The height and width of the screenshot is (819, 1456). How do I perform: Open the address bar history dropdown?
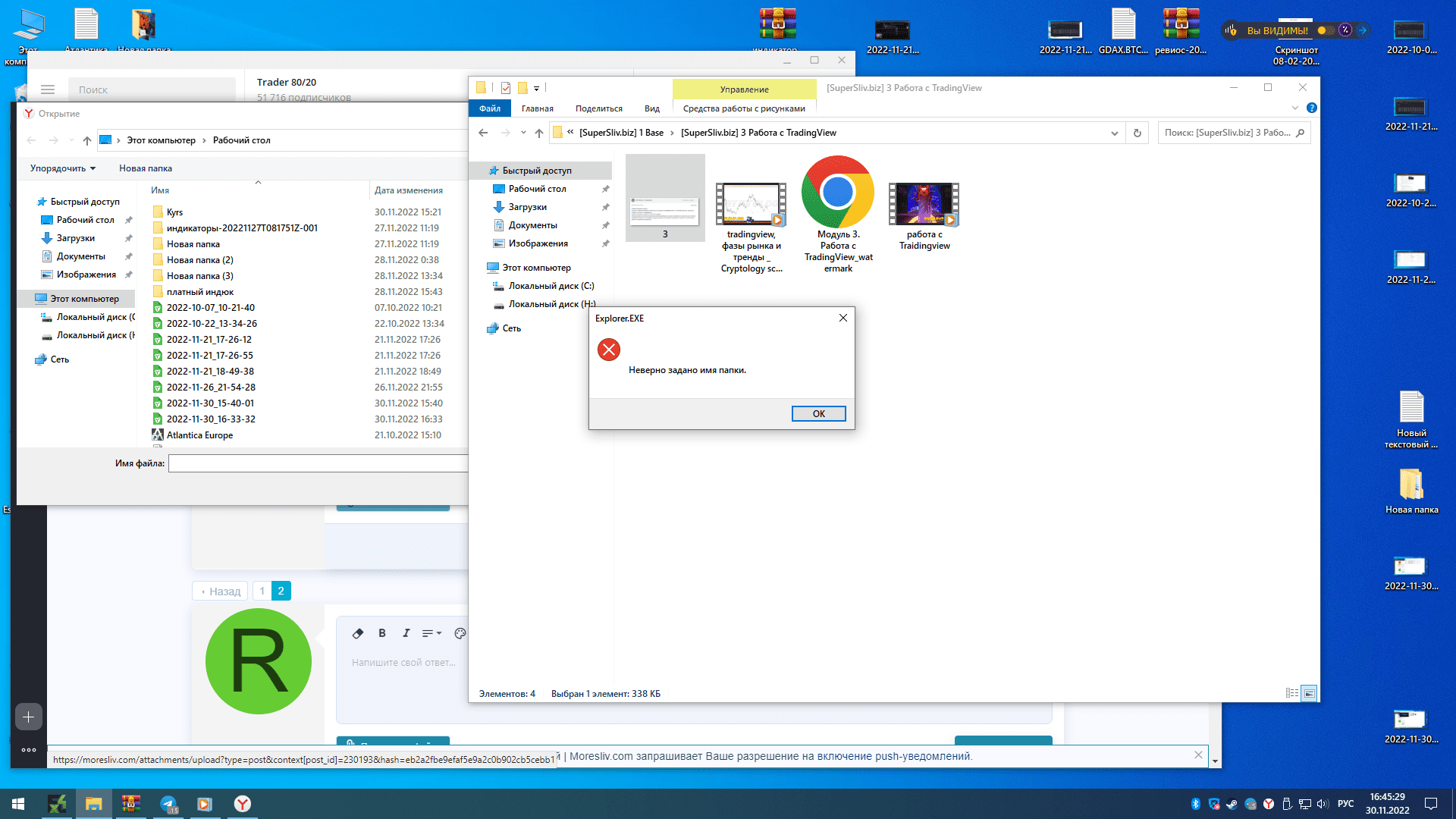click(1114, 133)
